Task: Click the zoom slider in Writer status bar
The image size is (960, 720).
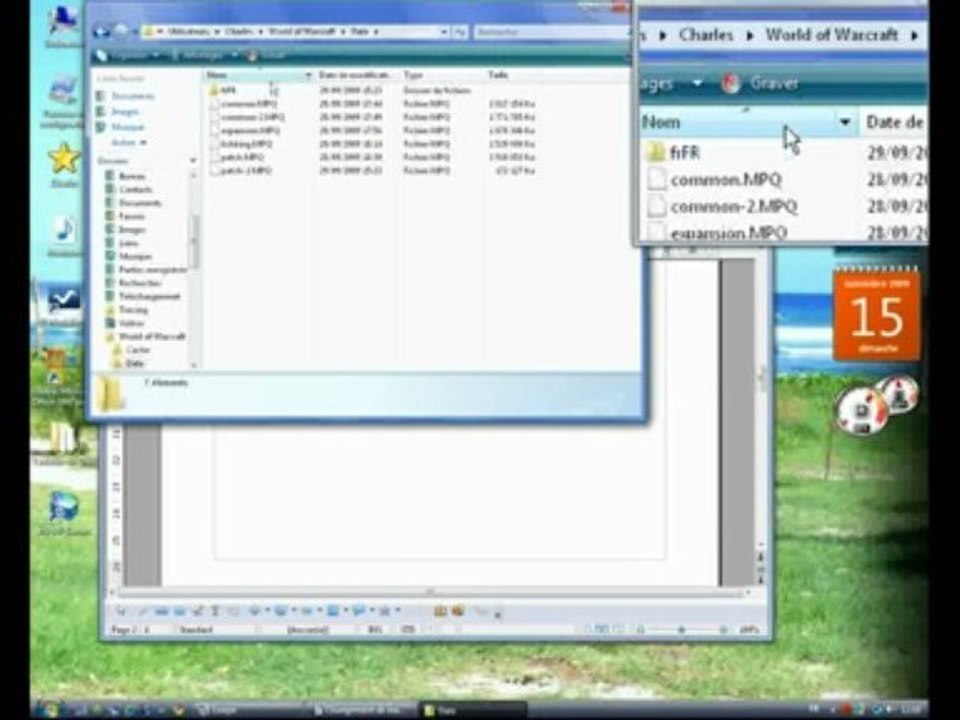Action: 681,630
